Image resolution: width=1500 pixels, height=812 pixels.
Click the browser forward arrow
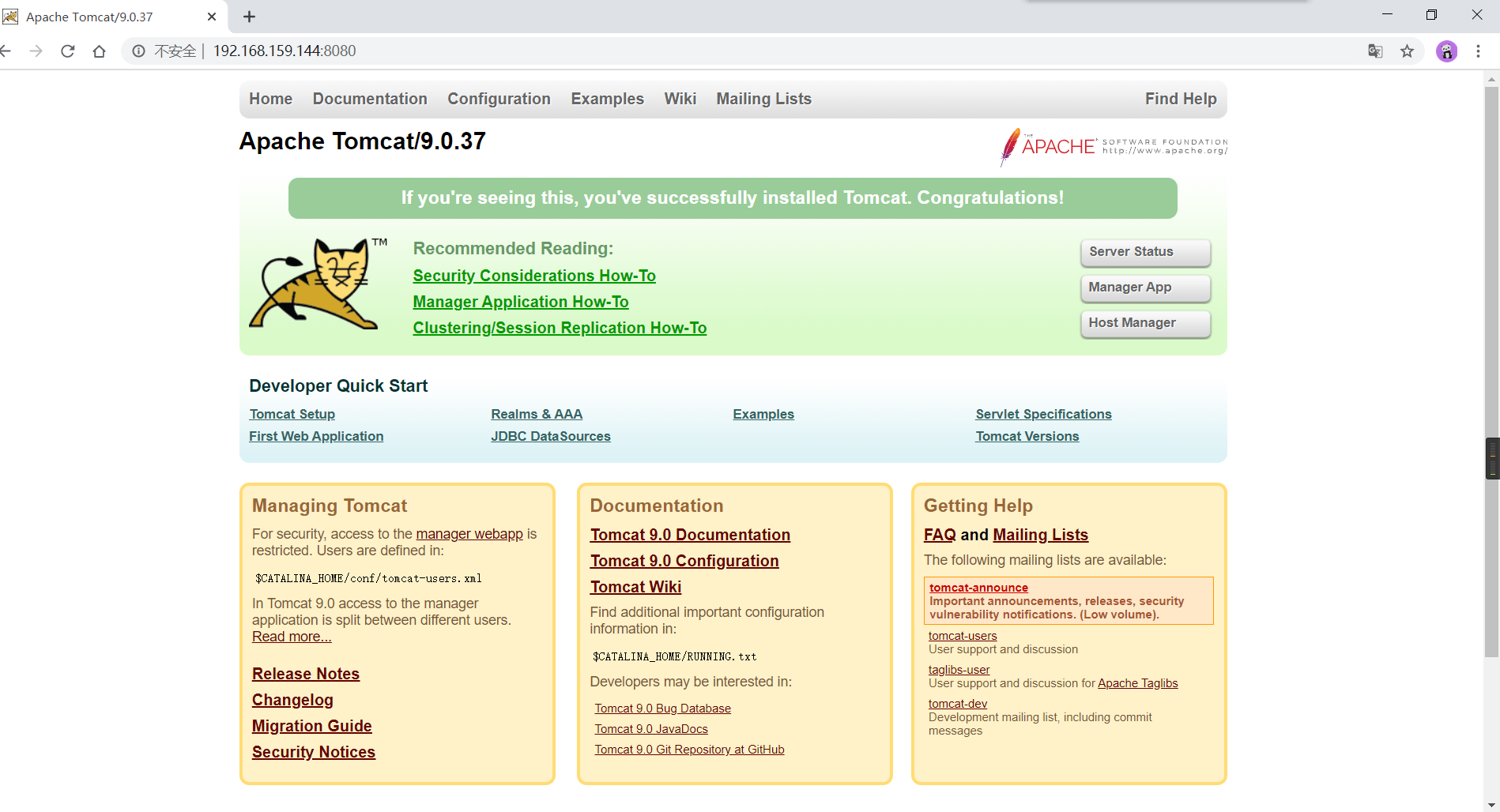[36, 51]
